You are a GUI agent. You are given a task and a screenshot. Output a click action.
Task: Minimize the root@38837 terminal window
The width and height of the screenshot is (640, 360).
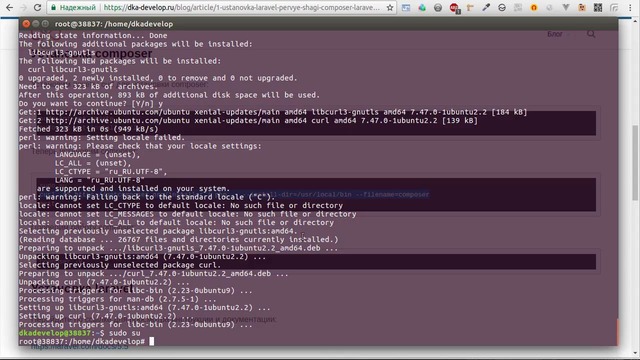click(x=36, y=24)
